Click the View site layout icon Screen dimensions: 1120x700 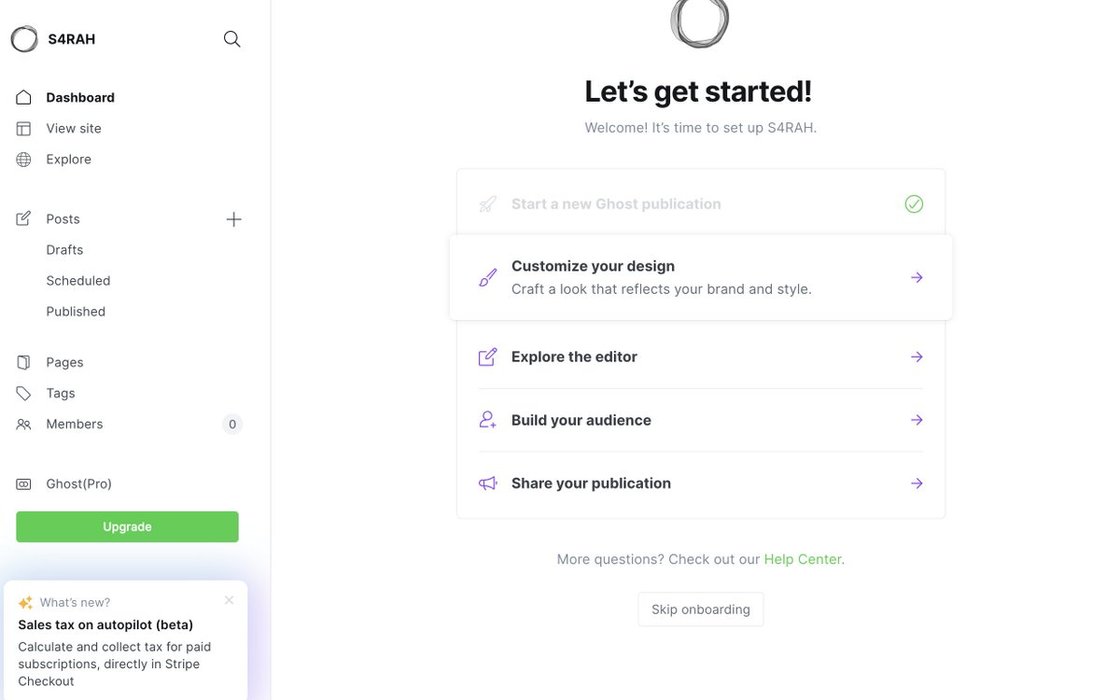24,128
